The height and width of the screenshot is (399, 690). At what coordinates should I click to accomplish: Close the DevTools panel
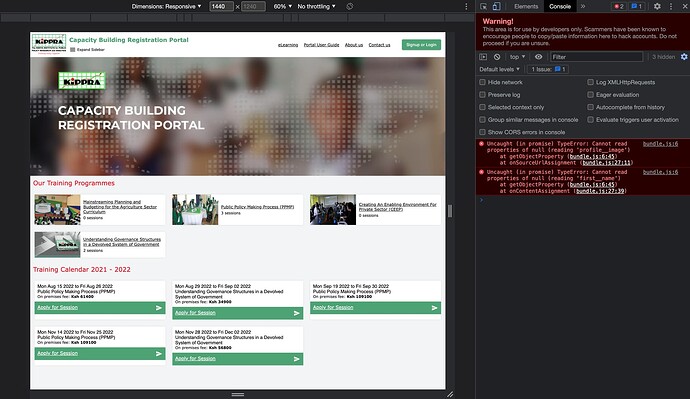(x=685, y=6)
